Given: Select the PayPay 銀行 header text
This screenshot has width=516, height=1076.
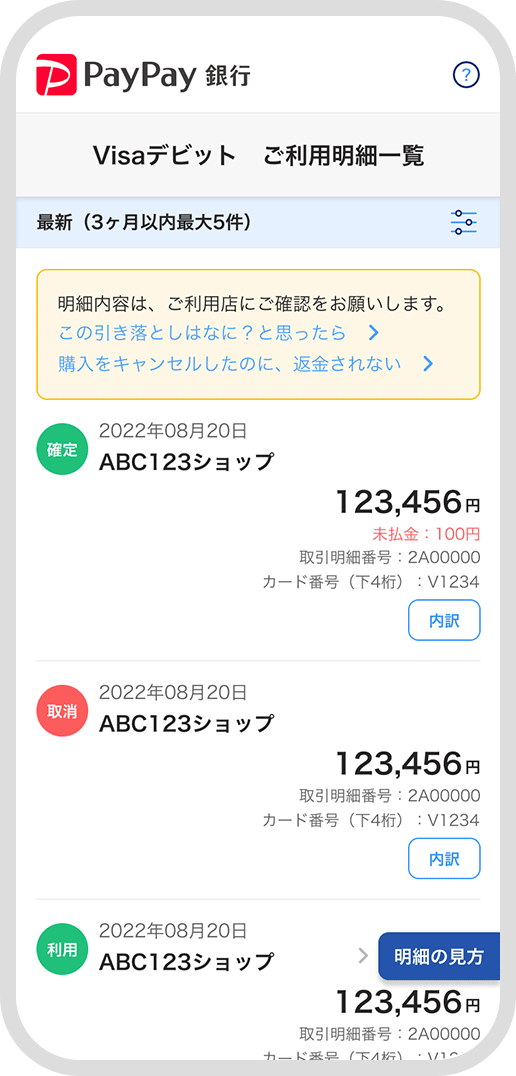Looking at the screenshot, I should 167,75.
